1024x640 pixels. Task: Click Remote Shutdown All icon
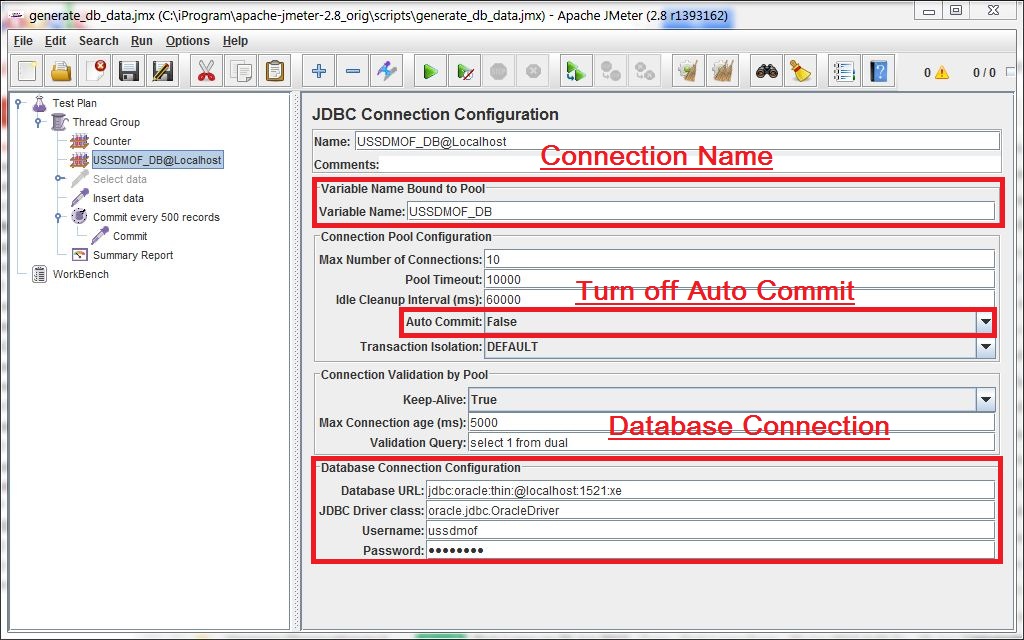(645, 71)
